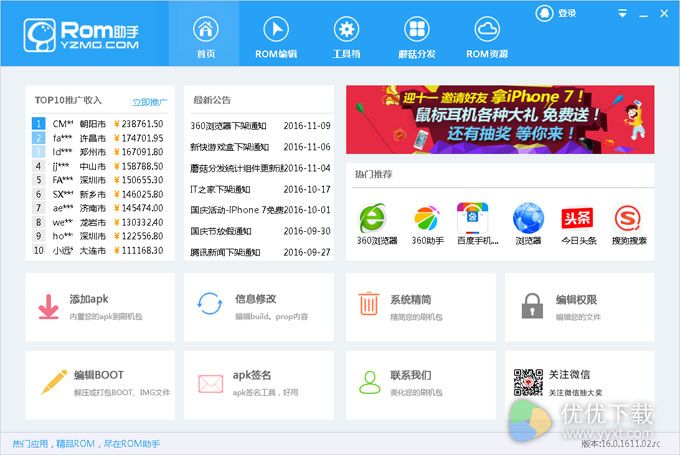Screen dimensions: 680x455
Task: Open the title bar dropdown menu arrow
Action: [x=622, y=14]
